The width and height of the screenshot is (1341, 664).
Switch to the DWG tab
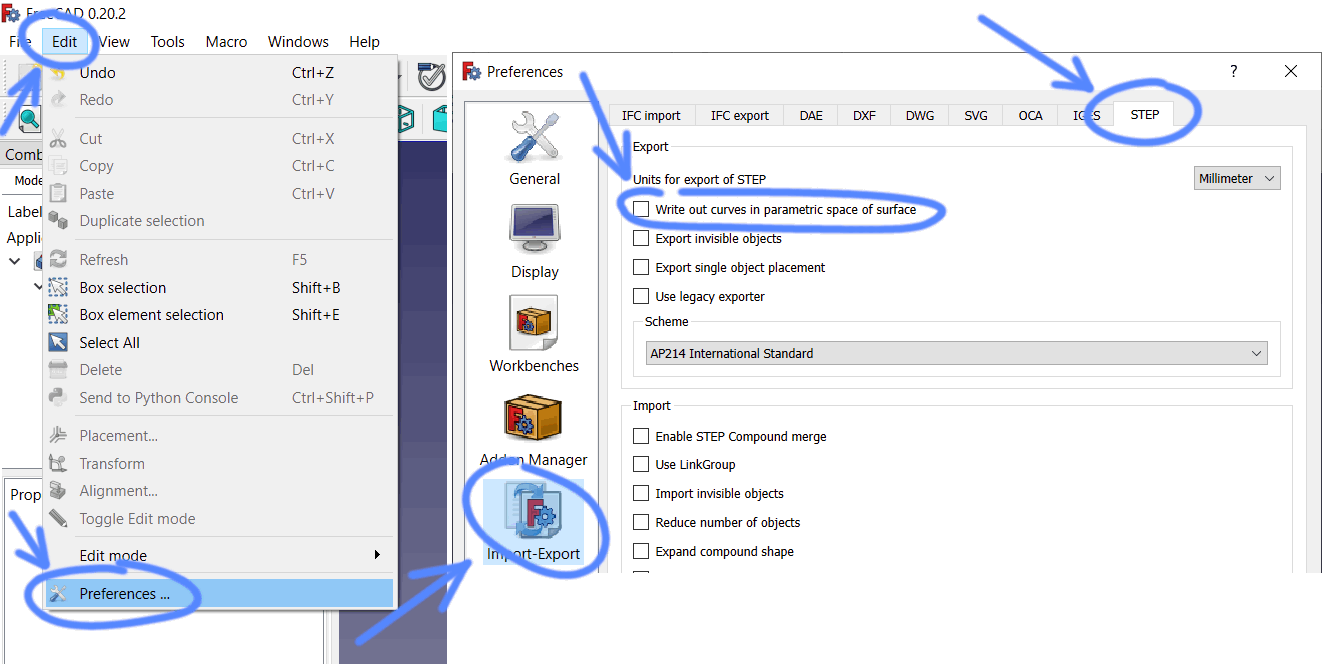(x=920, y=115)
